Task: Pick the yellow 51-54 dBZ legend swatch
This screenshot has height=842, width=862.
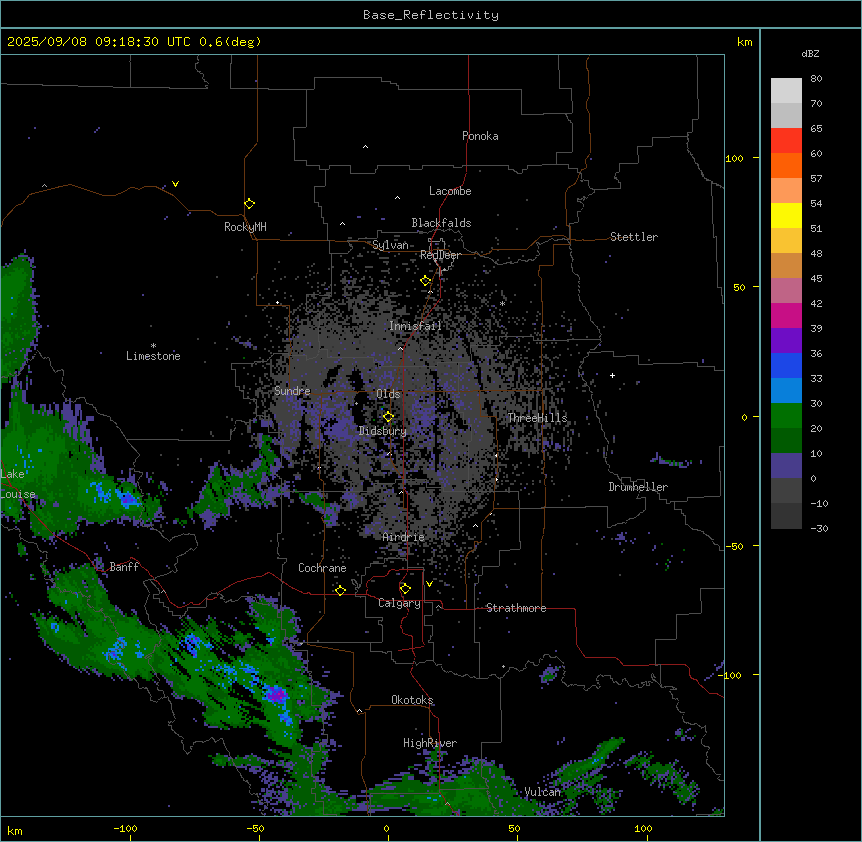Action: tap(786, 215)
